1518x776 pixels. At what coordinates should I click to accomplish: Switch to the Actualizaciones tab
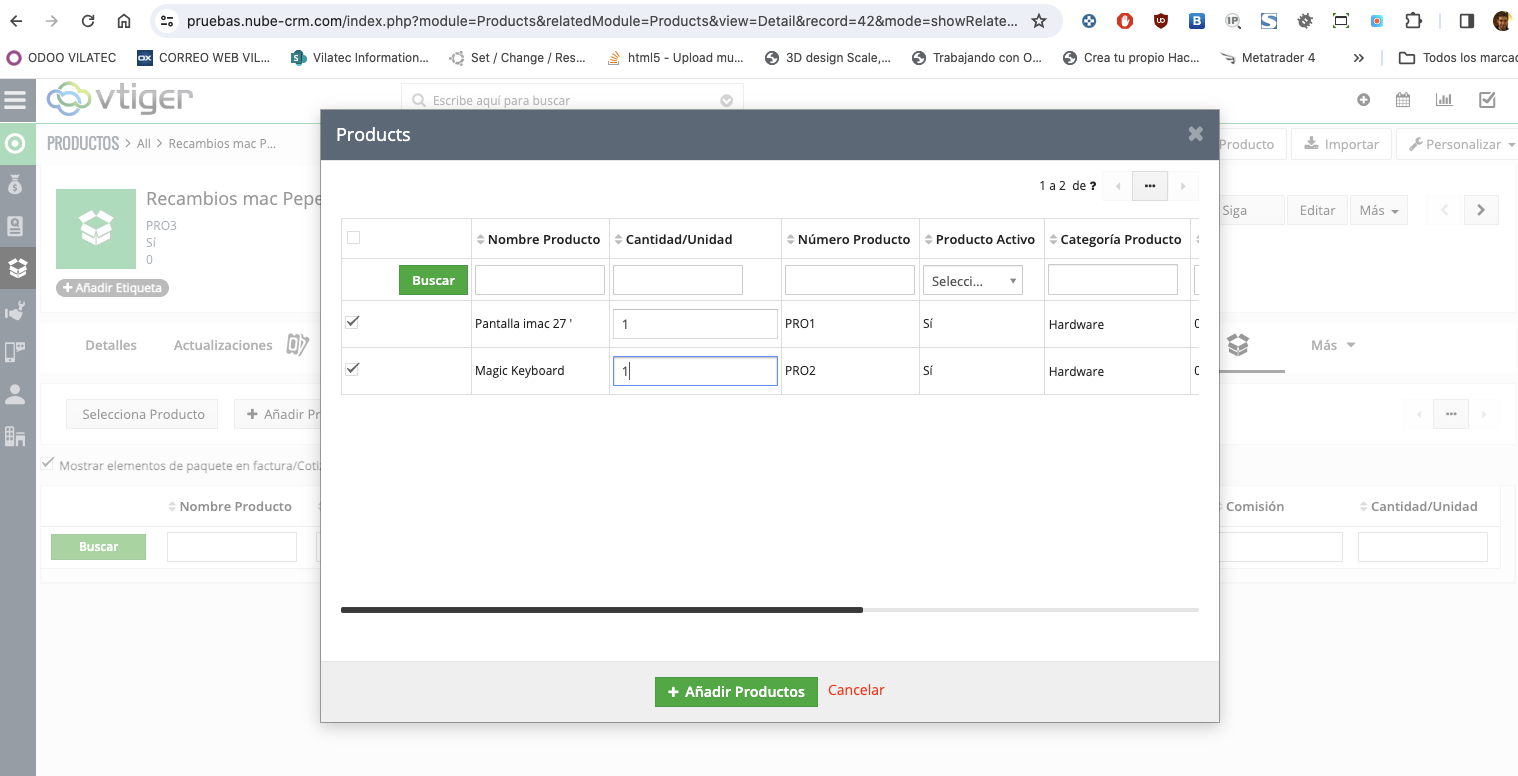[x=223, y=345]
